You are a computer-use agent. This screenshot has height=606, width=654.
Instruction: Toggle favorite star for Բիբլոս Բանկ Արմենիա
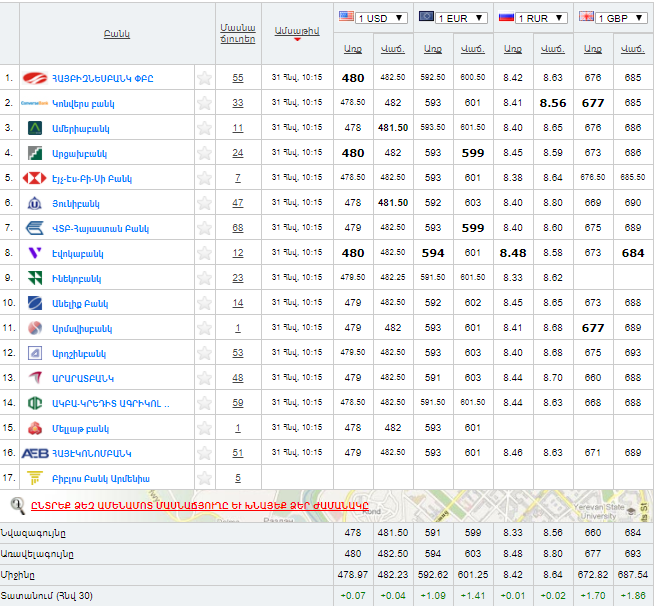pyautogui.click(x=204, y=478)
